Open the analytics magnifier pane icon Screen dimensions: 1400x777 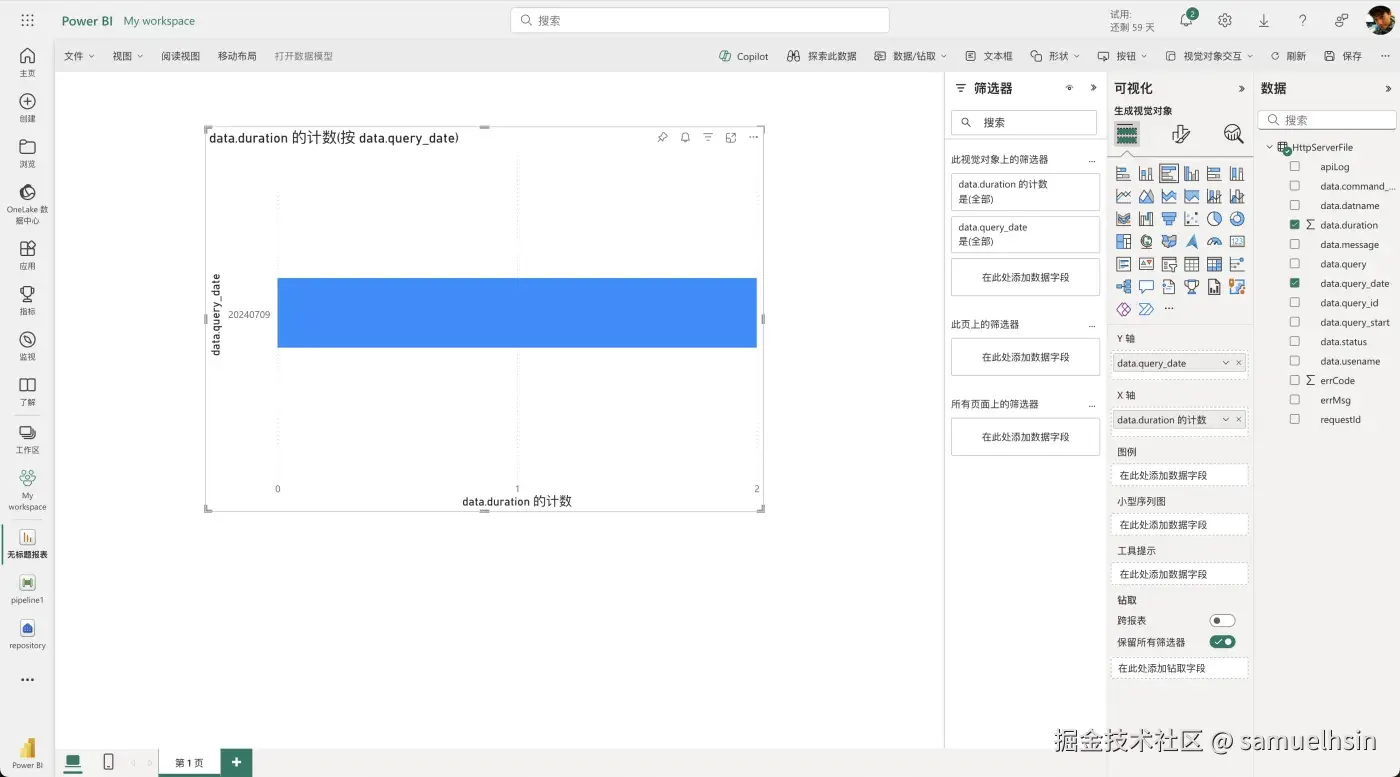[x=1234, y=134]
